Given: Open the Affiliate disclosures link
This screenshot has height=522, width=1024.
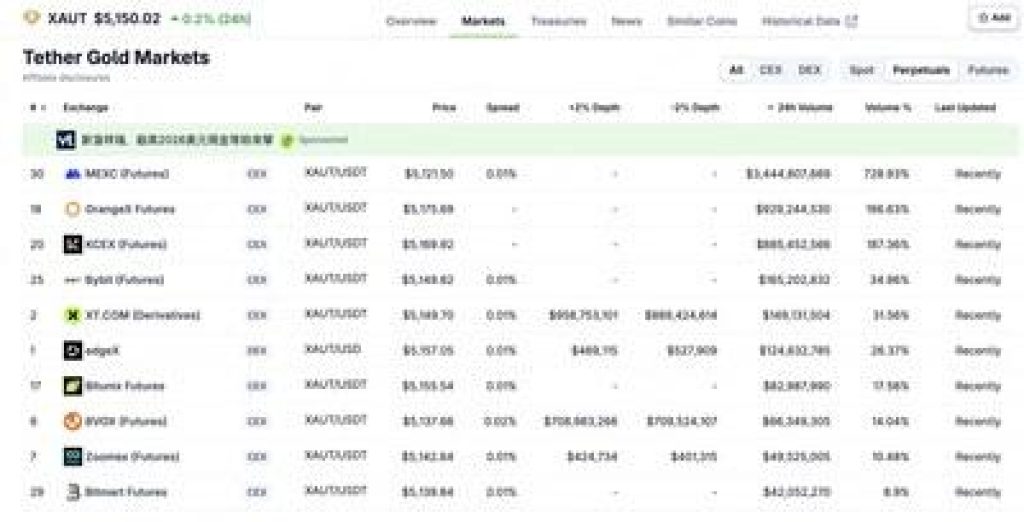Looking at the screenshot, I should (x=67, y=77).
